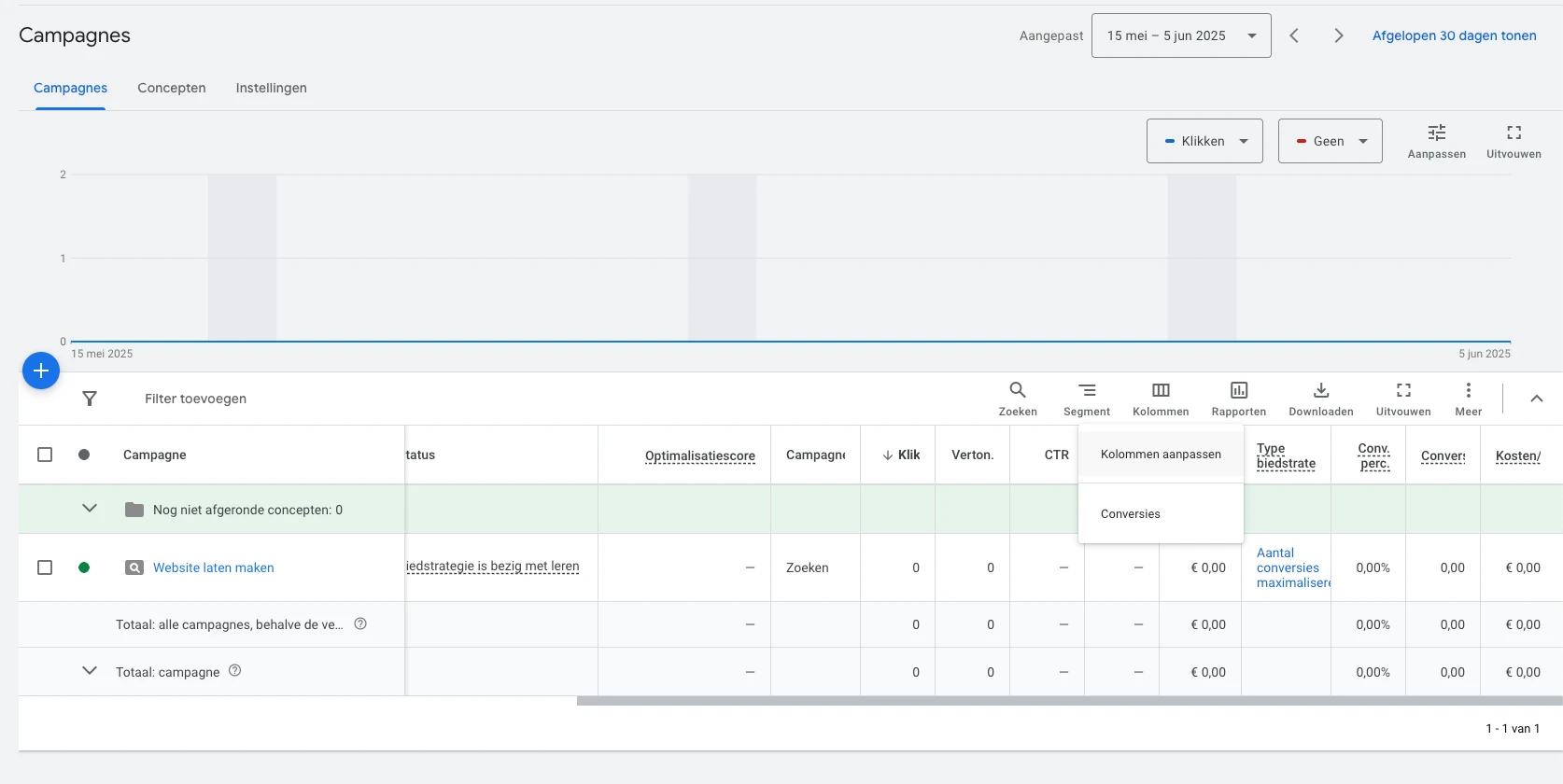This screenshot has width=1563, height=784.
Task: Select Conversies in the columns menu
Action: (1161, 514)
